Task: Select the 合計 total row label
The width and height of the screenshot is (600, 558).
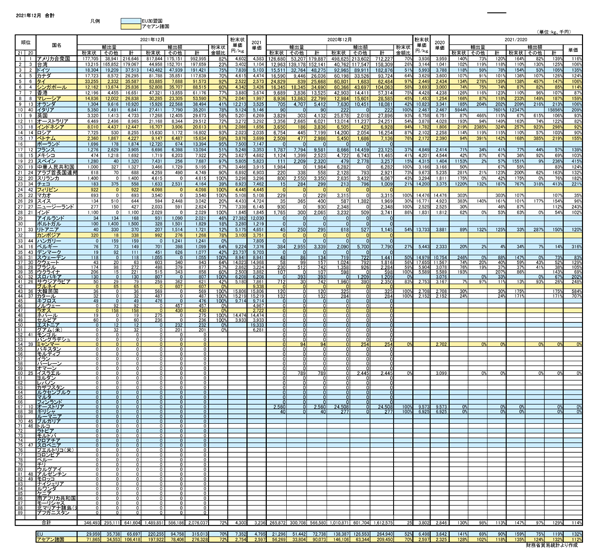Action: coord(46,522)
